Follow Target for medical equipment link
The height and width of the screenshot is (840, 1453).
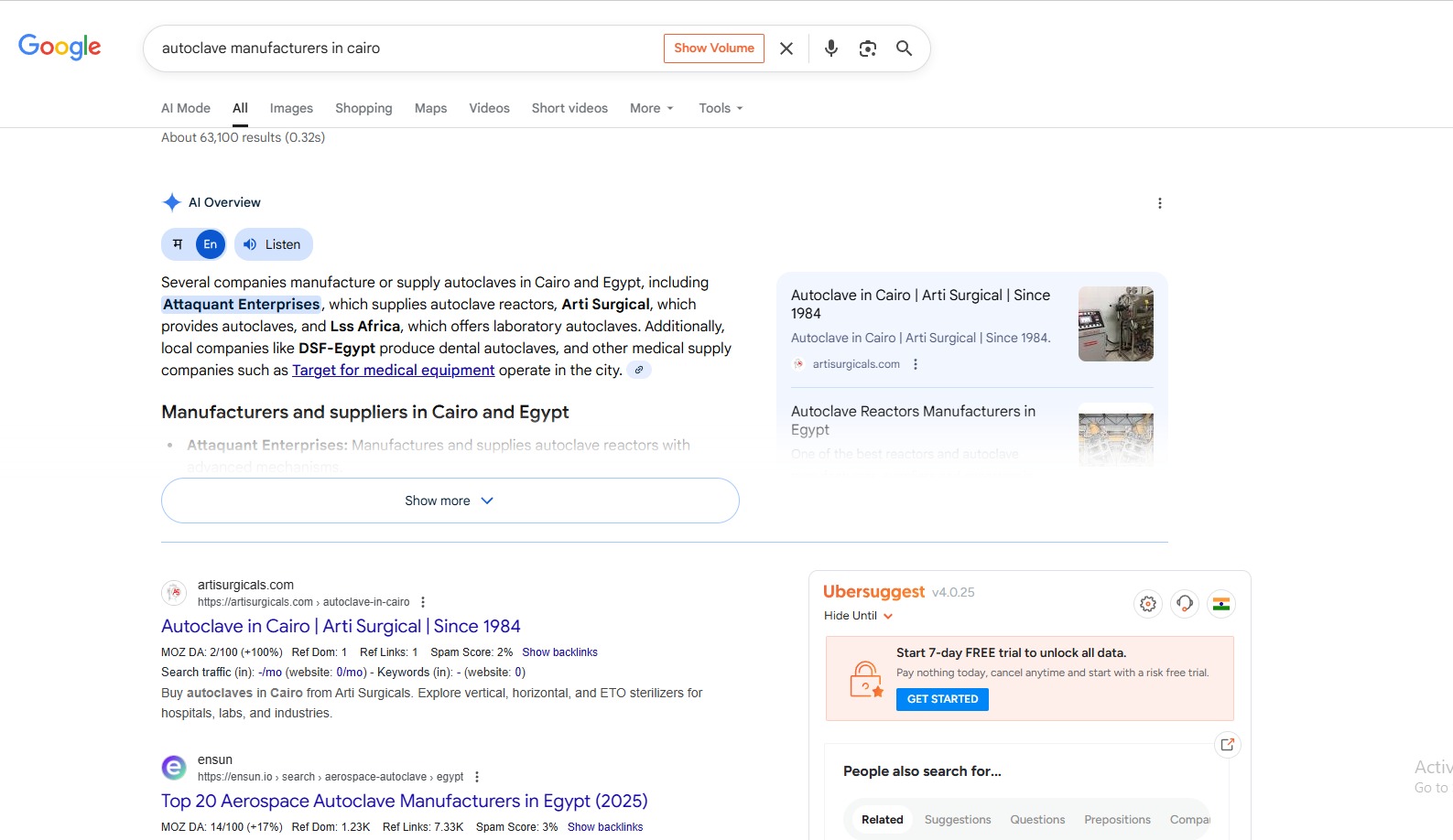click(394, 370)
